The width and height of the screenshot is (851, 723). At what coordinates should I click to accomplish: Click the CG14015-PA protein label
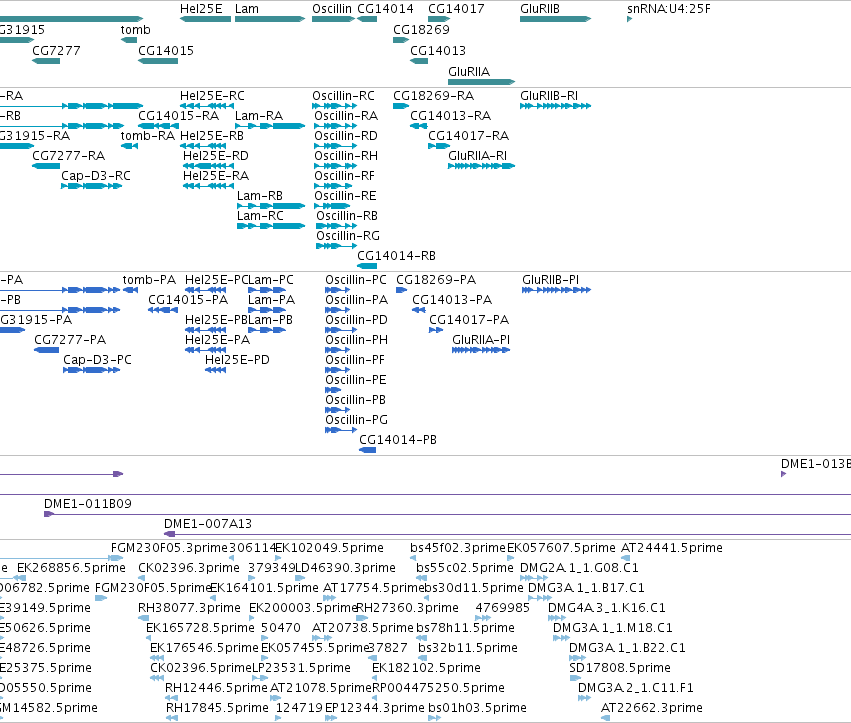pyautogui.click(x=188, y=300)
